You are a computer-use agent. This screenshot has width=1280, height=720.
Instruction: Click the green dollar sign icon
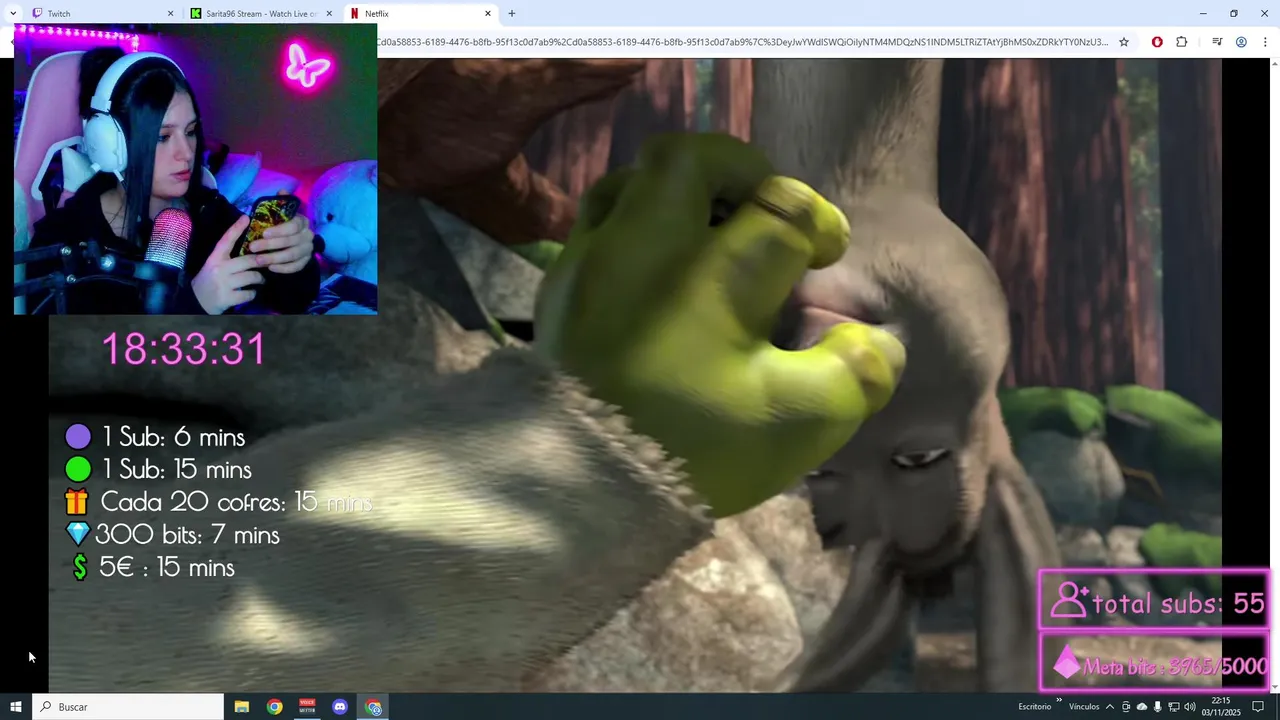pos(80,567)
